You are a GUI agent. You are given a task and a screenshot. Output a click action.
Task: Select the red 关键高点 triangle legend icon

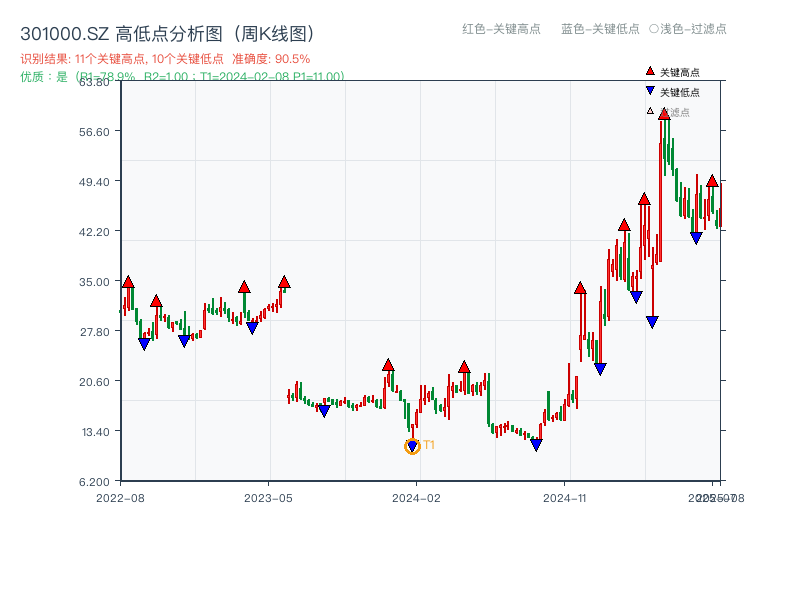coord(649,71)
